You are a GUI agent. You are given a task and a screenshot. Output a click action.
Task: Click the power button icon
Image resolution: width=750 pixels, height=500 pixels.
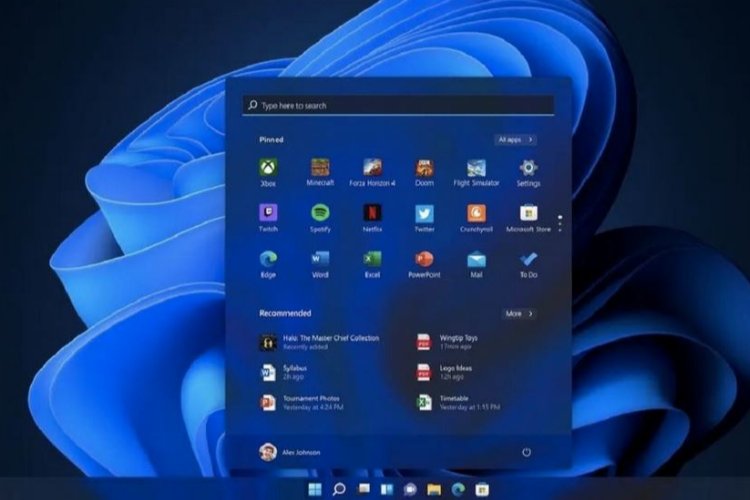coord(526,452)
